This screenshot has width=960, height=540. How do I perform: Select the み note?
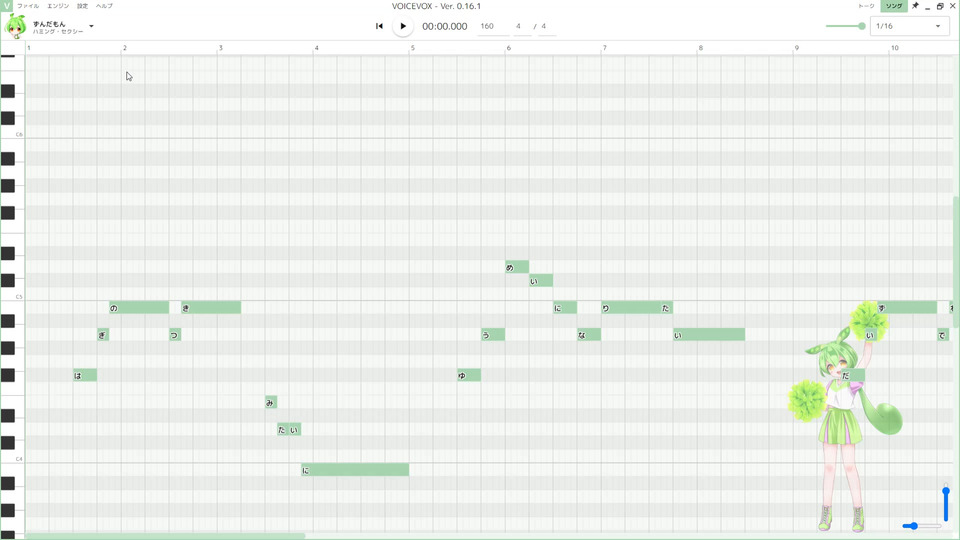(271, 402)
